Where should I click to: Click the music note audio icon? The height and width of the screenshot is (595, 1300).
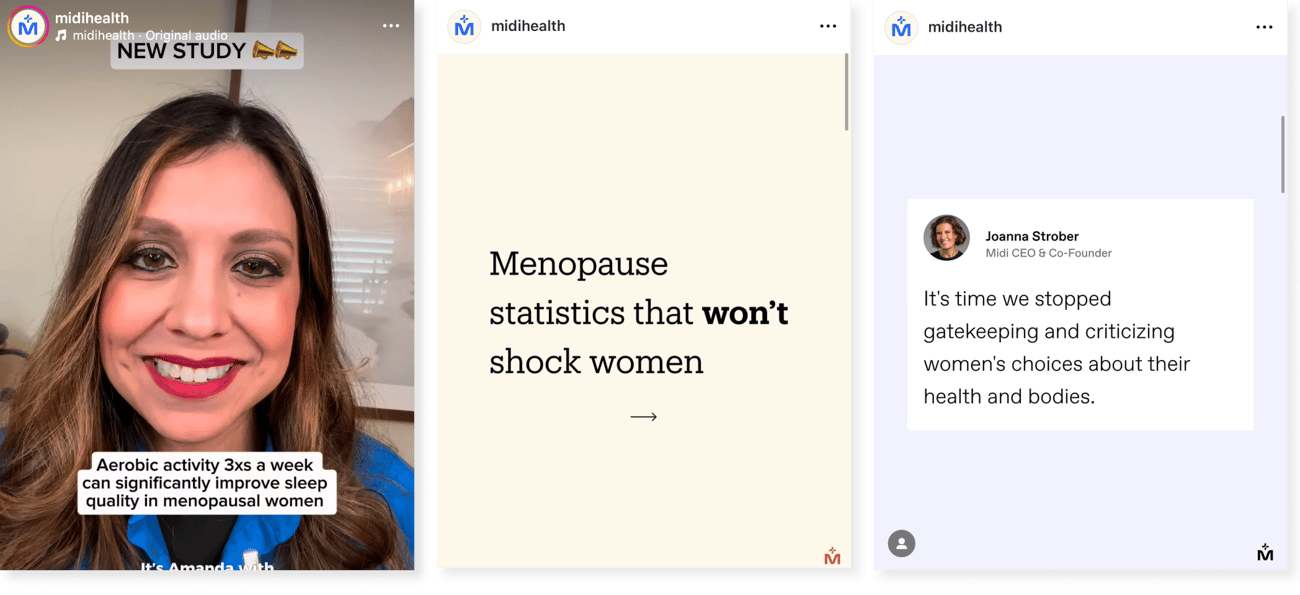[61, 35]
